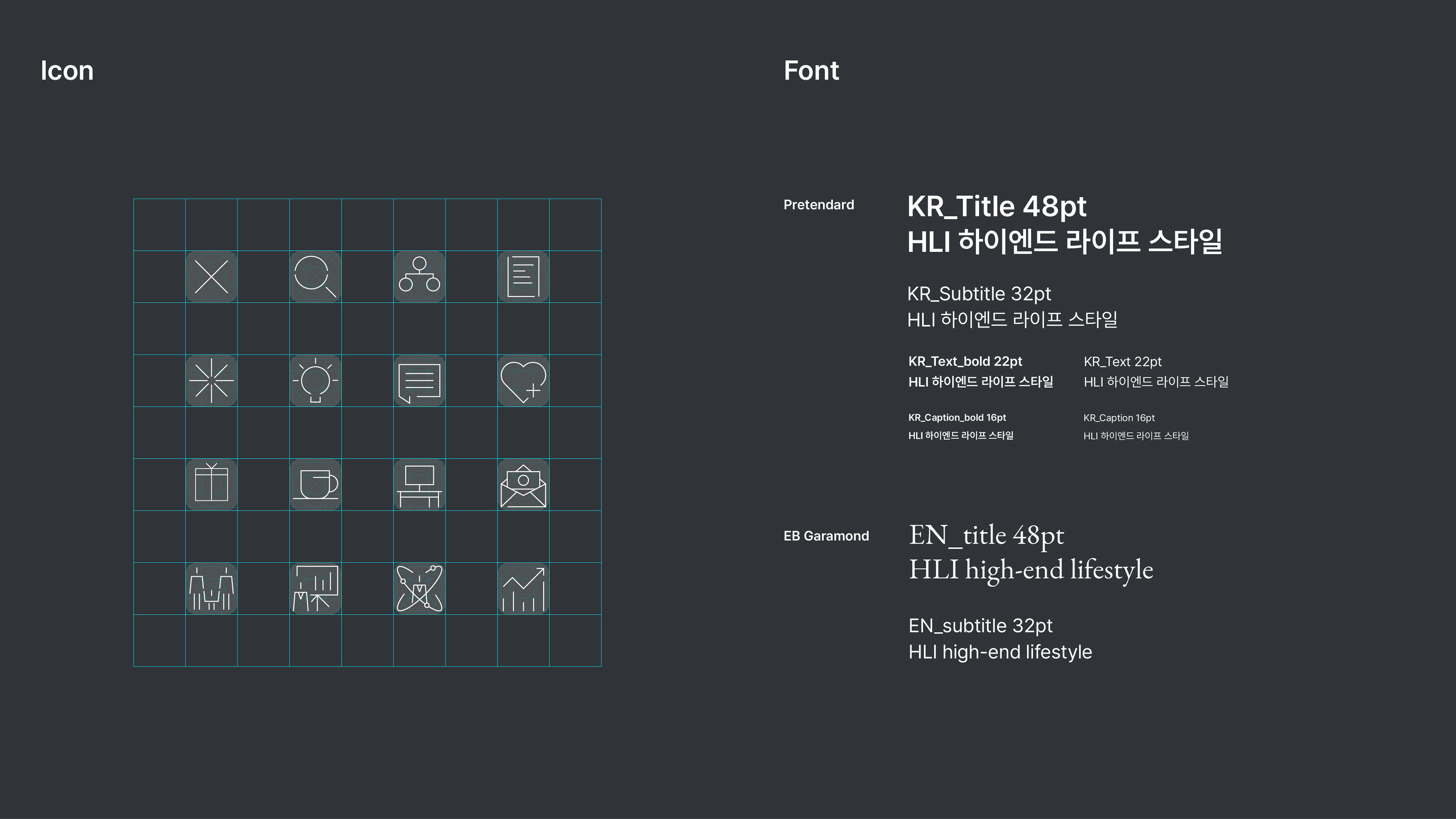
Task: Click the Pretendard font label
Action: point(818,205)
